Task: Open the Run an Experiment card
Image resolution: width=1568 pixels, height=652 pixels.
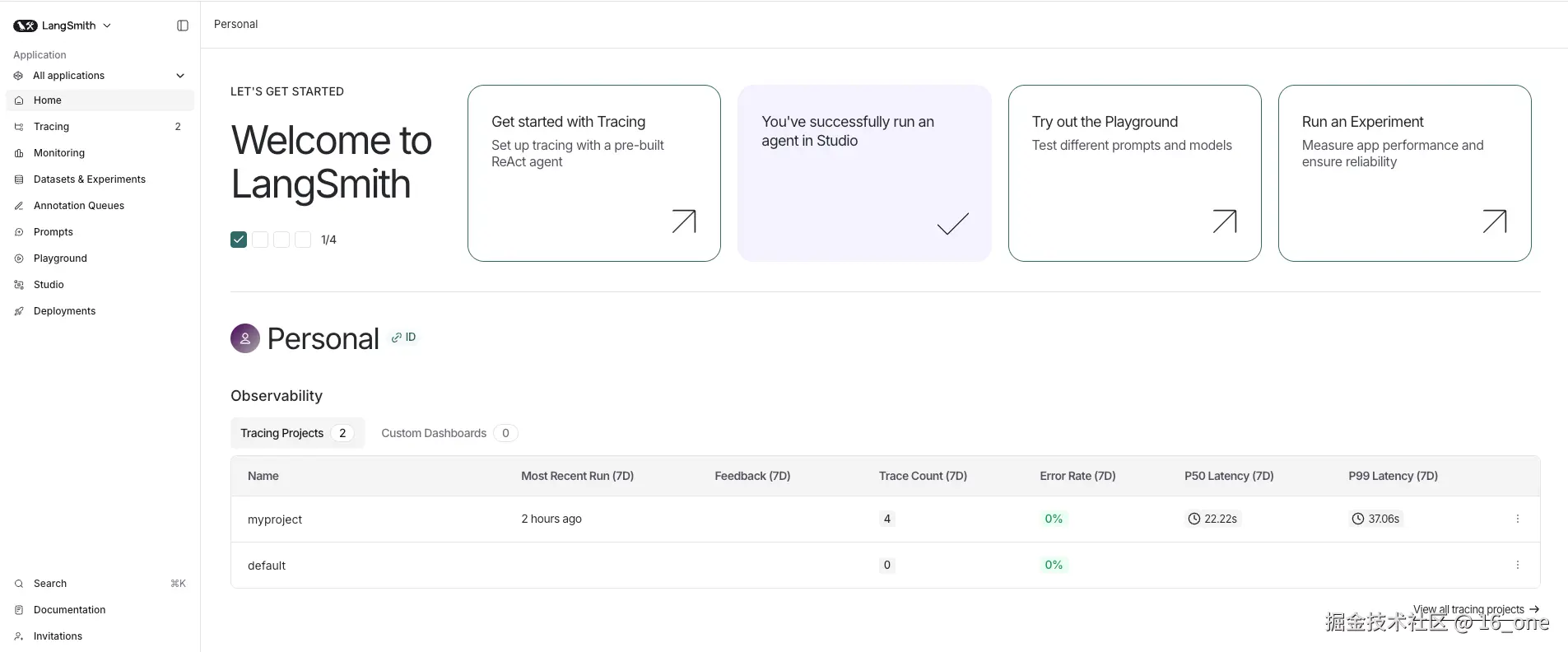Action: point(1405,173)
